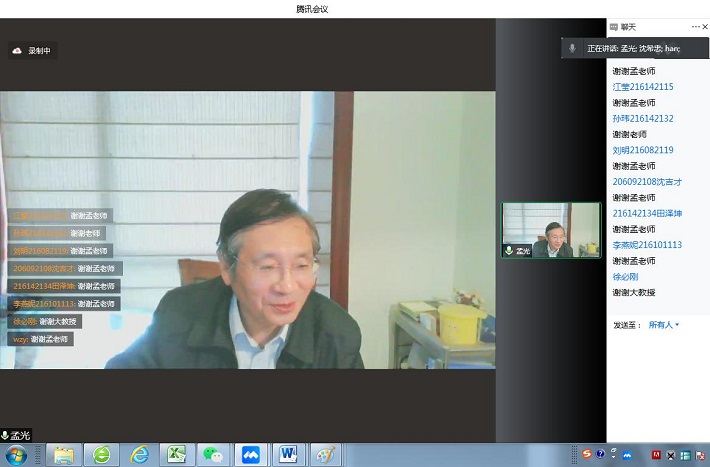Screen dimensions: 710x467
Task: Click sender name 李燕妮216101113 in chat
Action: tap(646, 245)
